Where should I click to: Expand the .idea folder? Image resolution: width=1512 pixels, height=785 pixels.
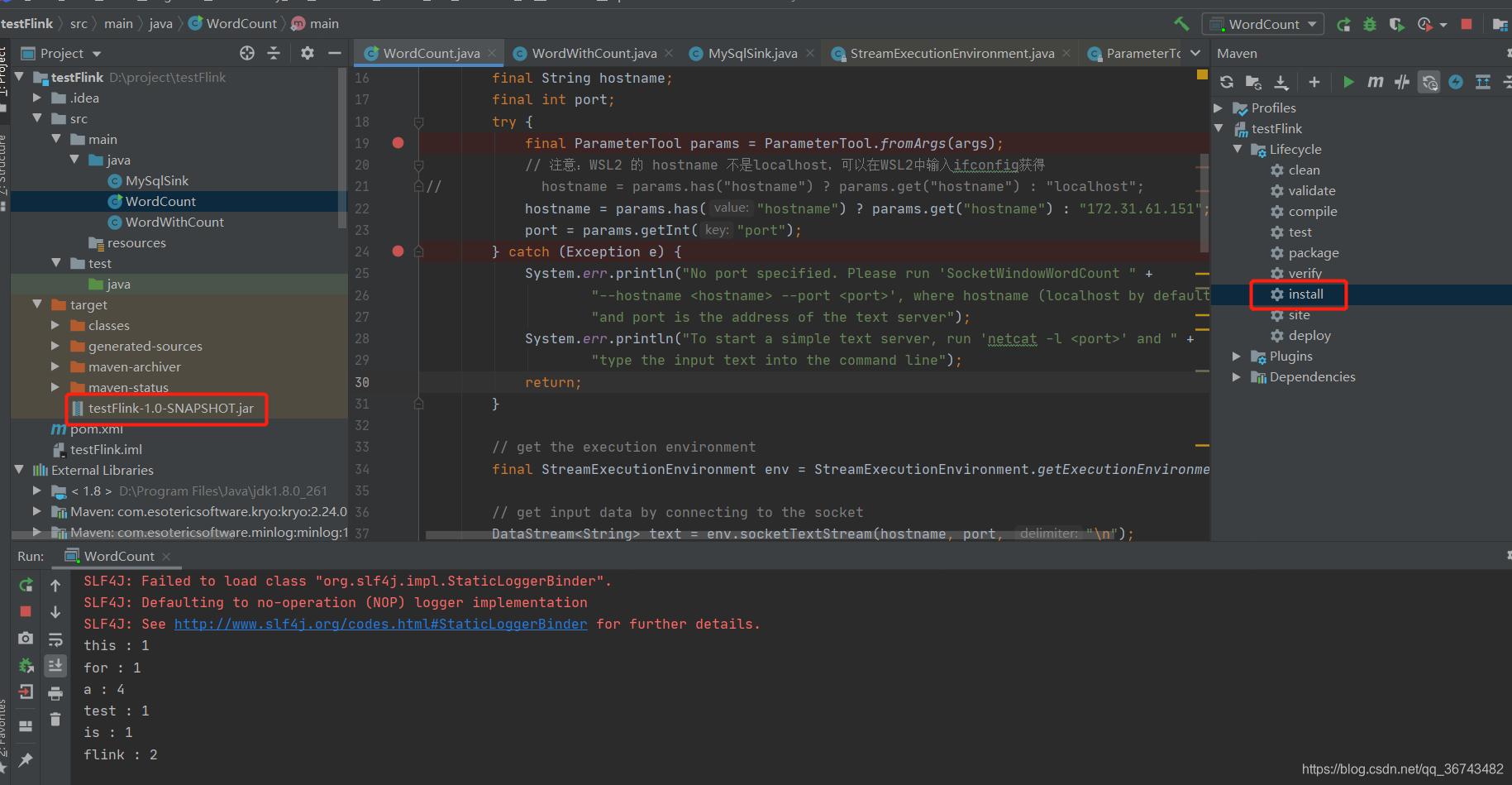36,98
